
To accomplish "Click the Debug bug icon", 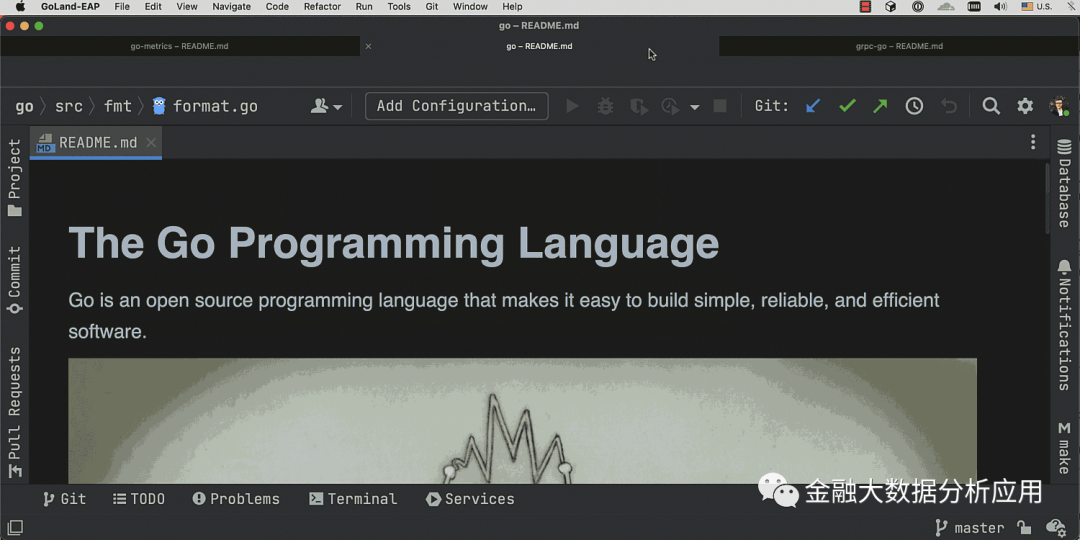I will tap(605, 106).
